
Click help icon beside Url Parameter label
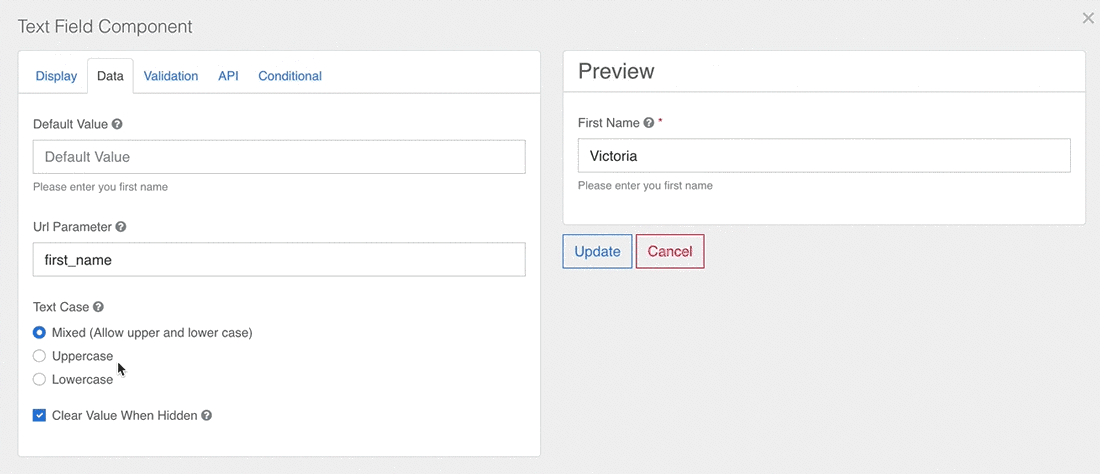121,228
